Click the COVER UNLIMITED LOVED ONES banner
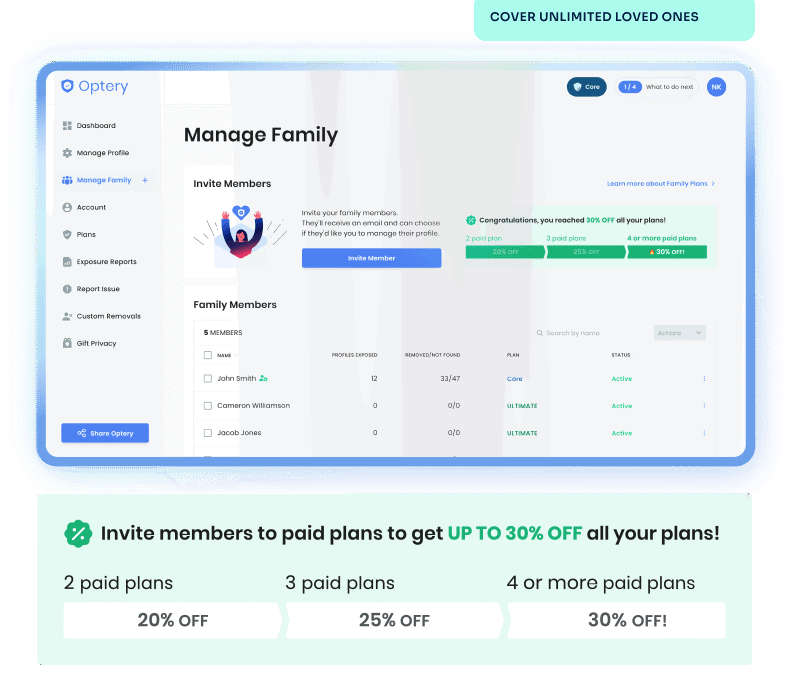 614,18
